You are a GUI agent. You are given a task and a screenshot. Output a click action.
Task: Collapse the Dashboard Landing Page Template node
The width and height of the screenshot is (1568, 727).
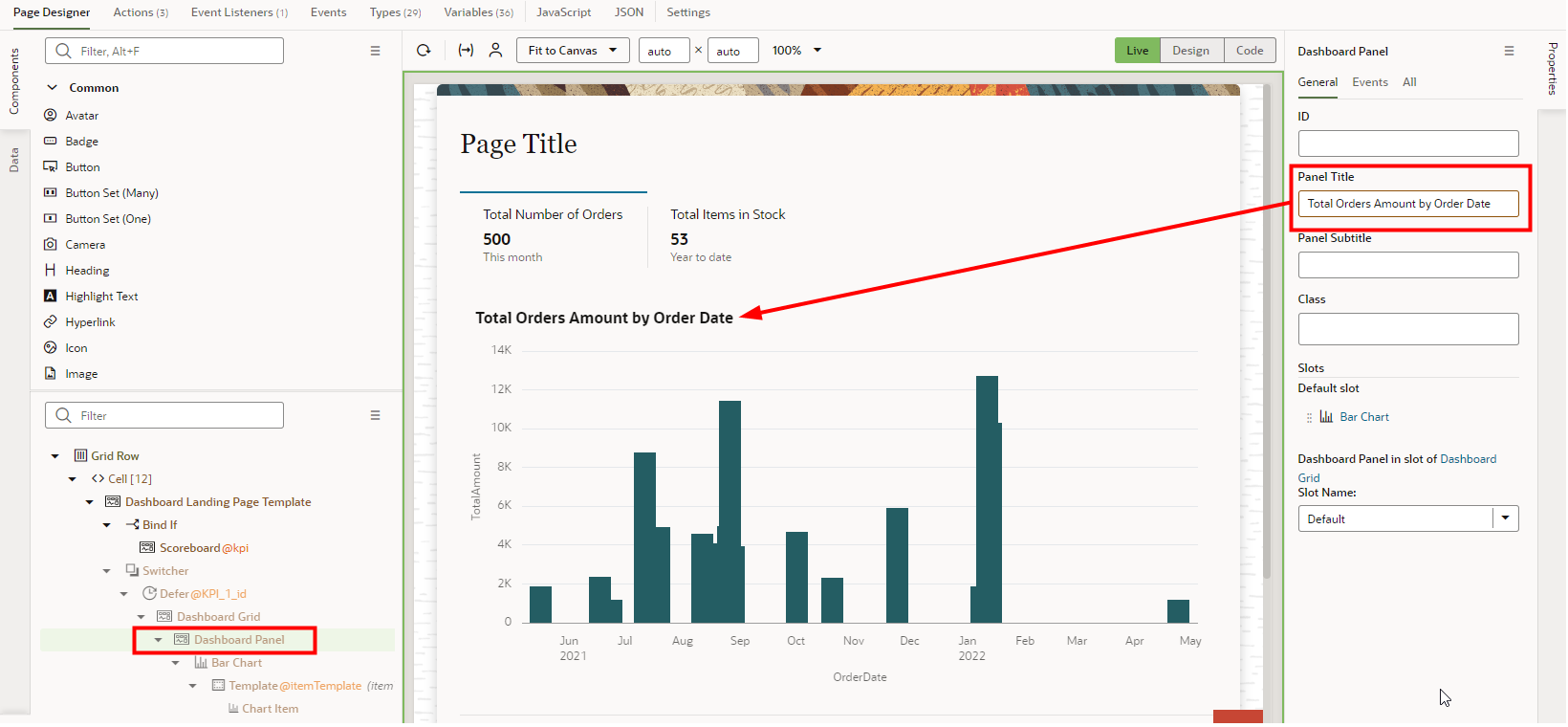click(89, 502)
